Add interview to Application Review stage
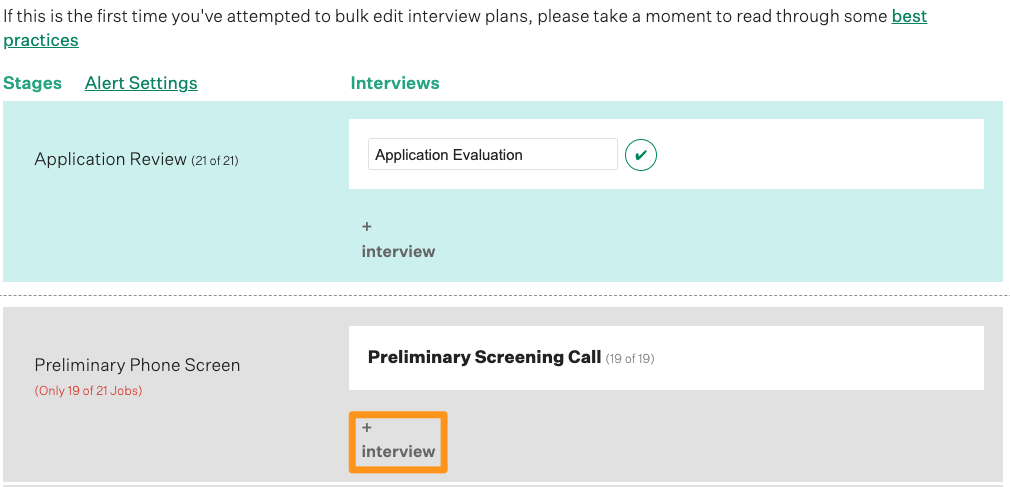The width and height of the screenshot is (1010, 487). point(398,251)
